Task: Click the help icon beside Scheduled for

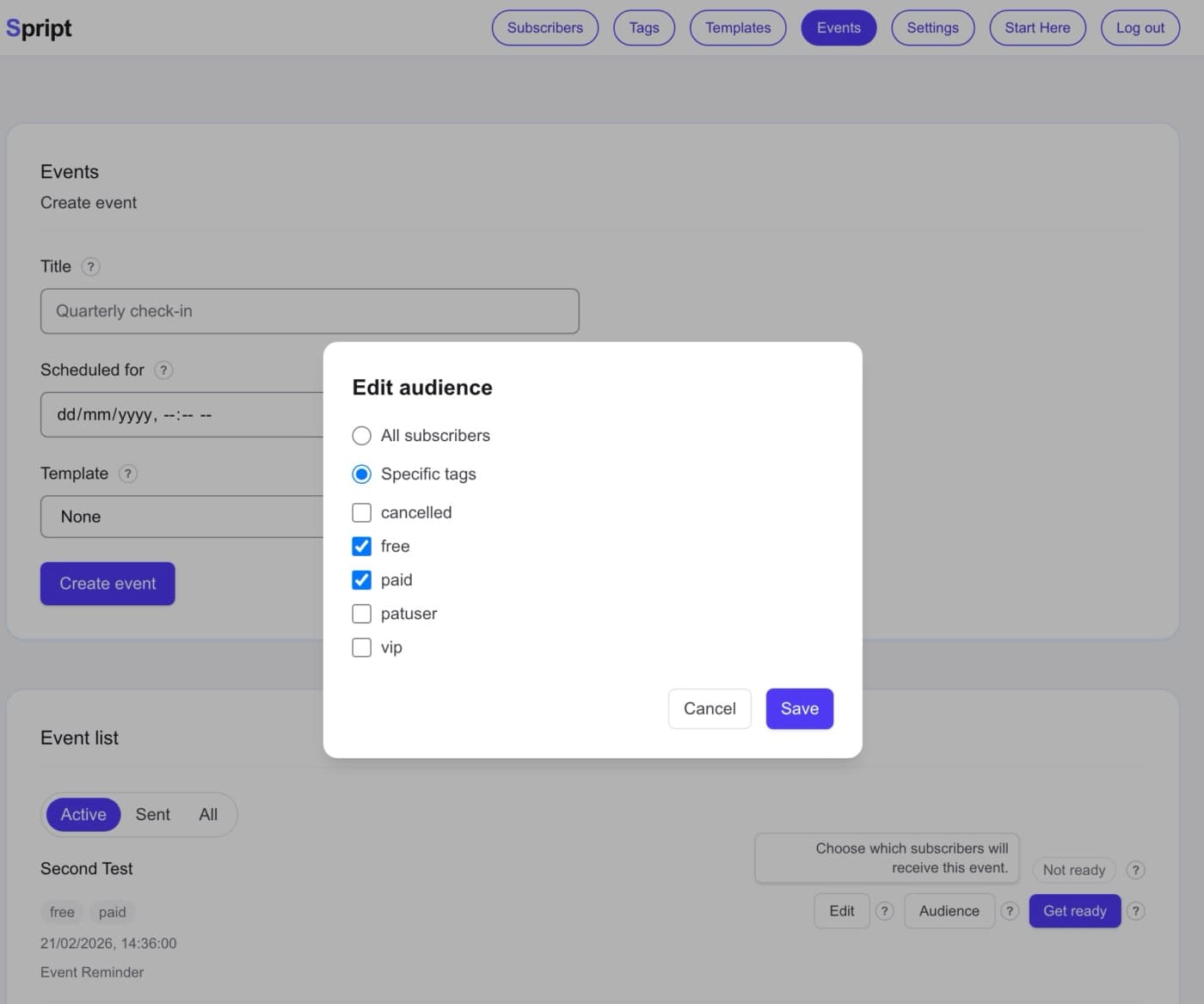Action: tap(163, 370)
